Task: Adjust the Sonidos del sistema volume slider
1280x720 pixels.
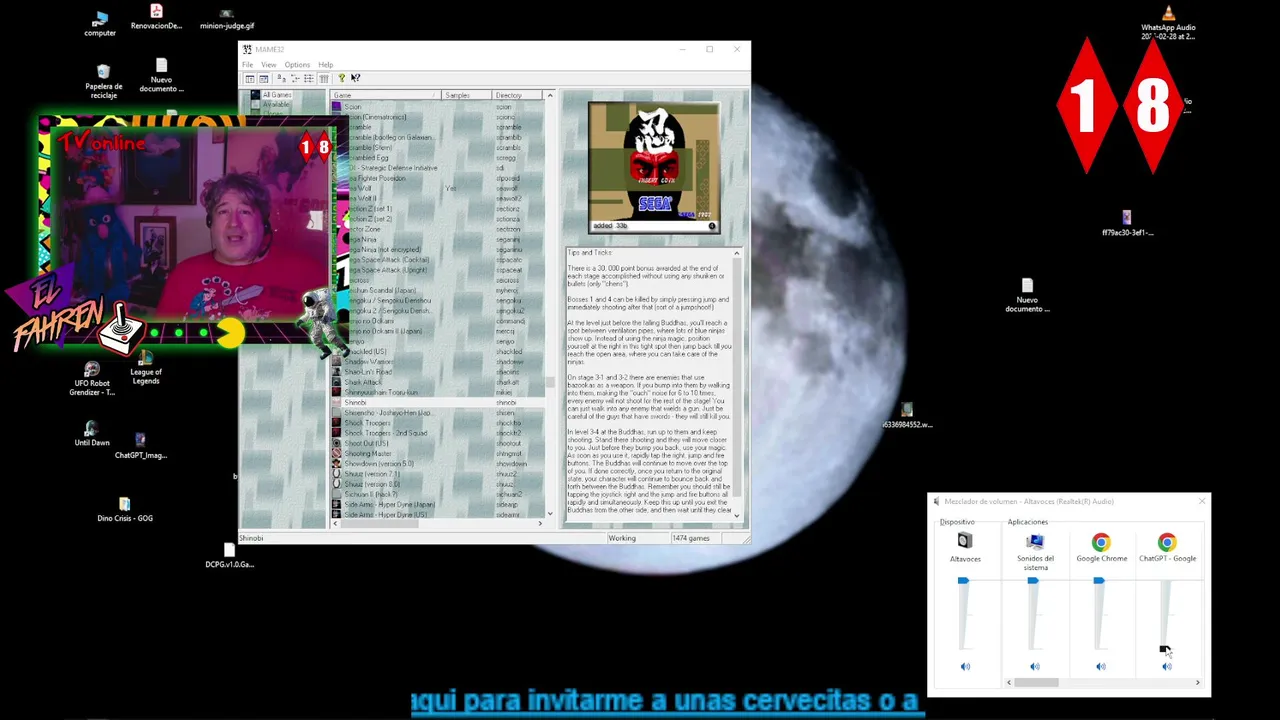Action: (1033, 581)
